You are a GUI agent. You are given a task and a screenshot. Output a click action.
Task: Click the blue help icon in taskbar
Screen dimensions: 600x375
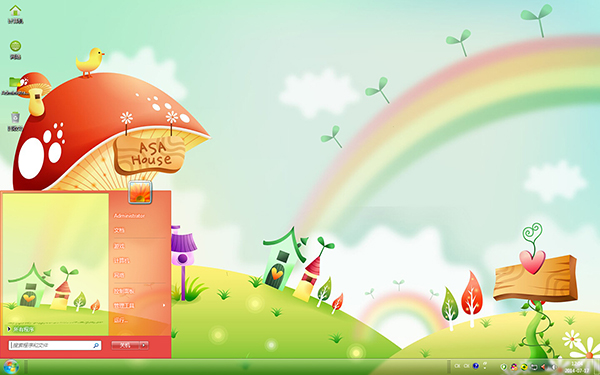[476, 366]
